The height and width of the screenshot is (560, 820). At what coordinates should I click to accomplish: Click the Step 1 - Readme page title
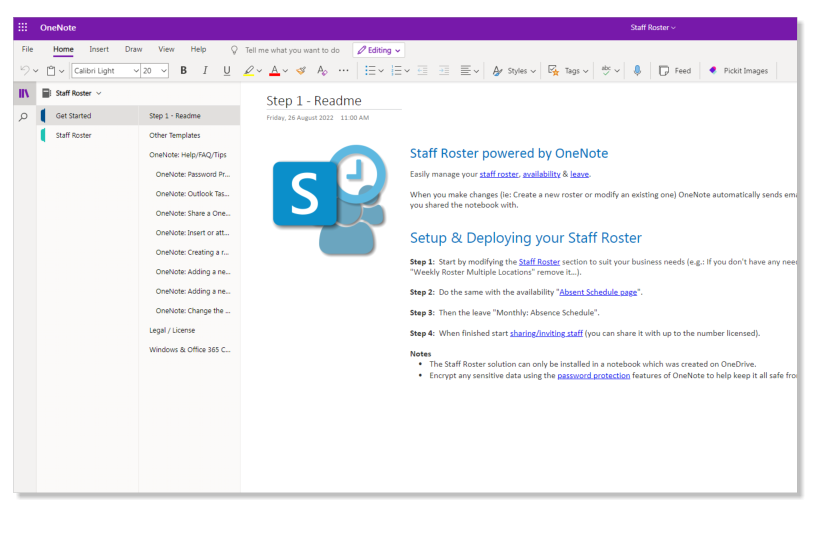314,100
